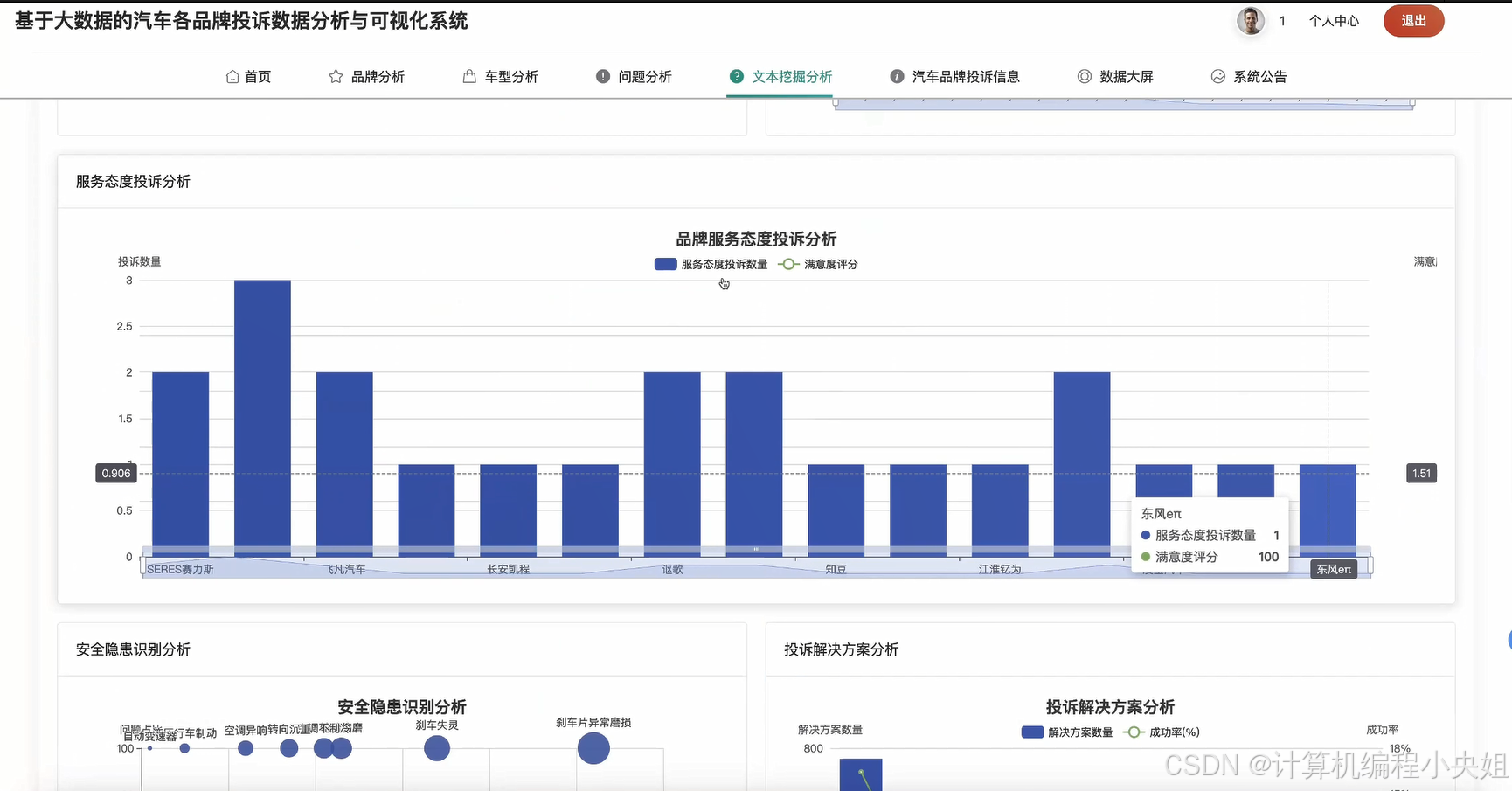Switch to the 问题分析 tab

tap(634, 77)
